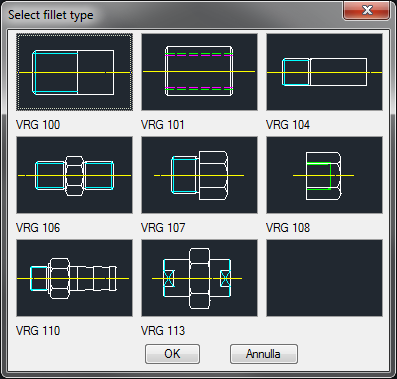Click the VRG 108 caption below preview
The image size is (397, 379).
pos(288,228)
